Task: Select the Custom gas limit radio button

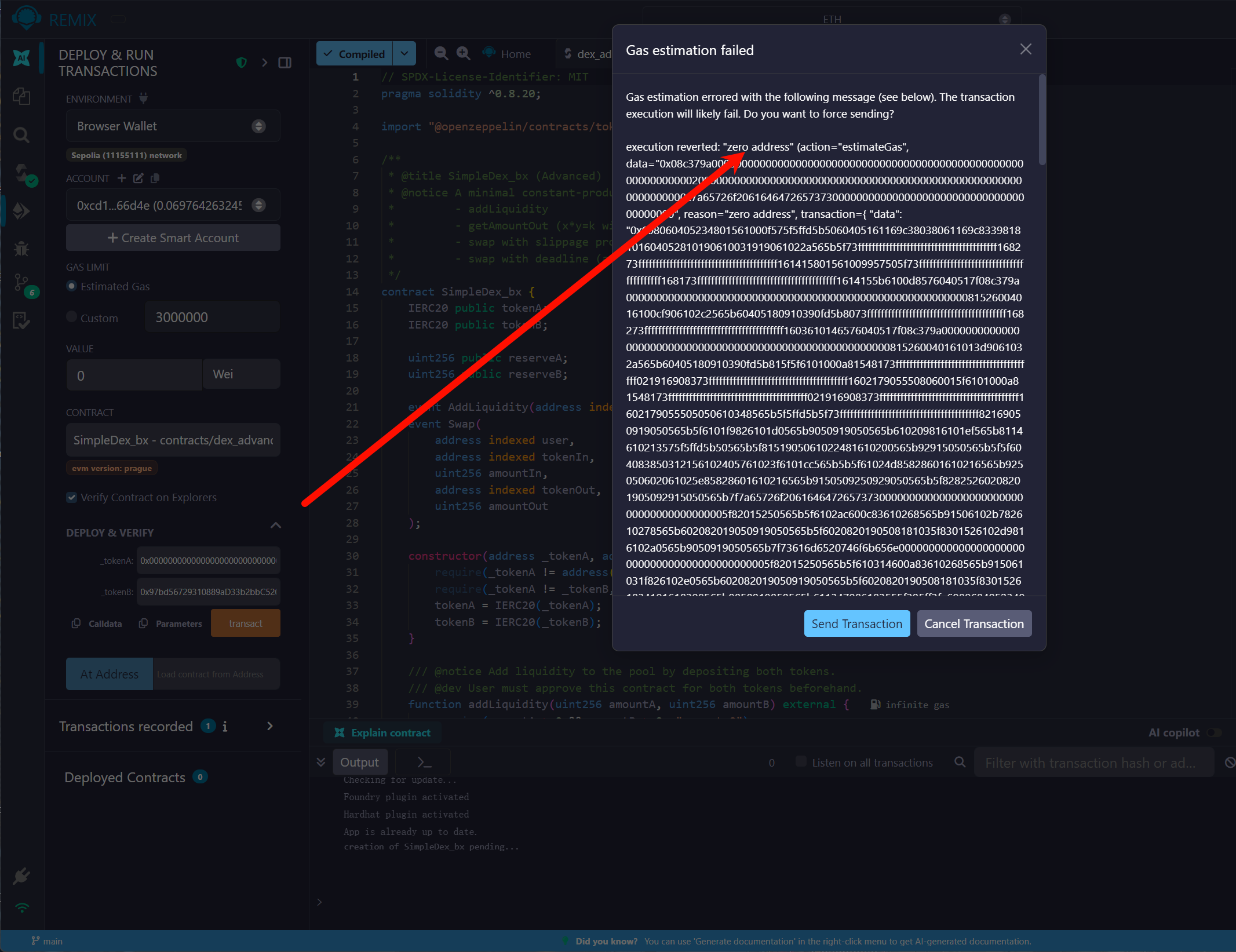Action: click(72, 317)
